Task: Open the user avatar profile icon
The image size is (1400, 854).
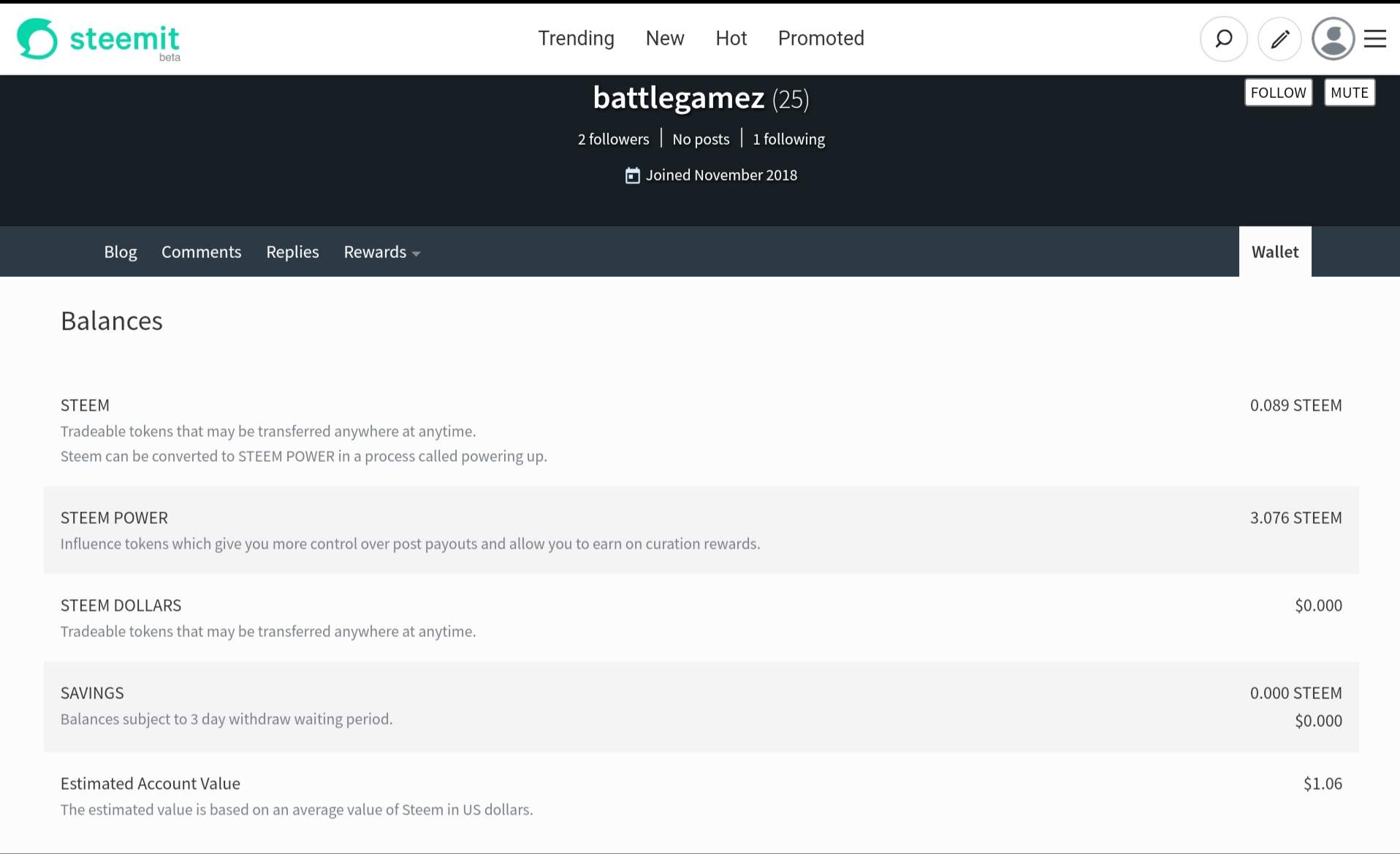Action: point(1333,39)
